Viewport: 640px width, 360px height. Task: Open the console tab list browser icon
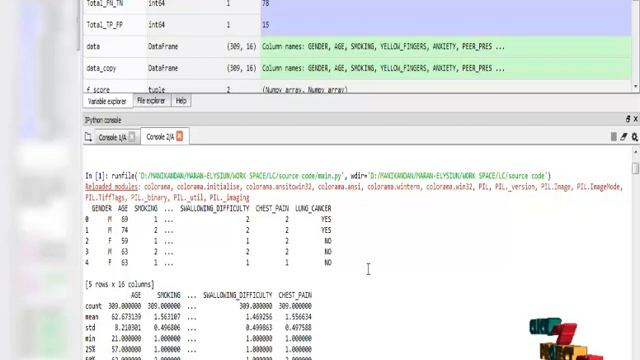(88, 137)
